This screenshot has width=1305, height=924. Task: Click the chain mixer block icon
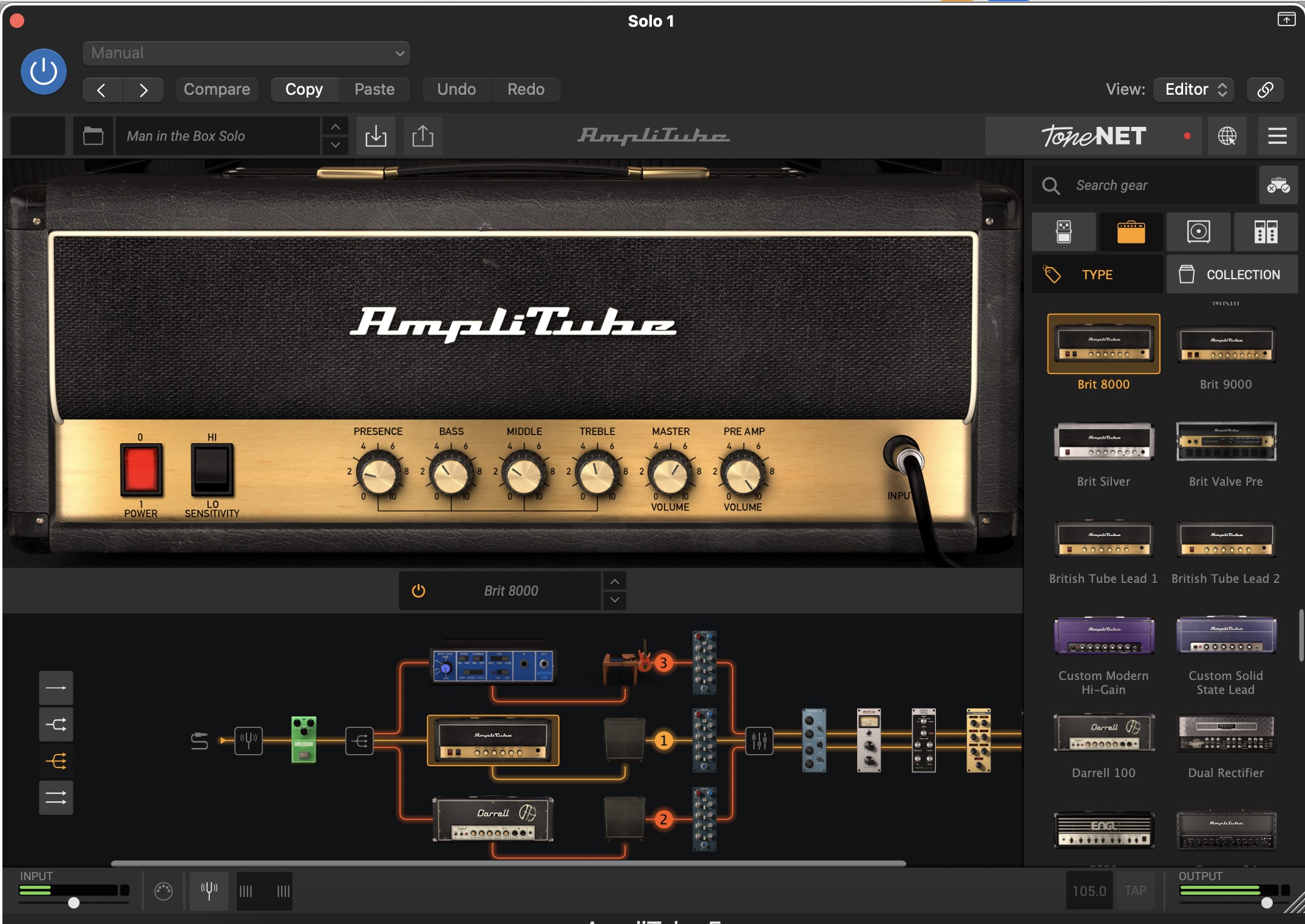pos(759,741)
